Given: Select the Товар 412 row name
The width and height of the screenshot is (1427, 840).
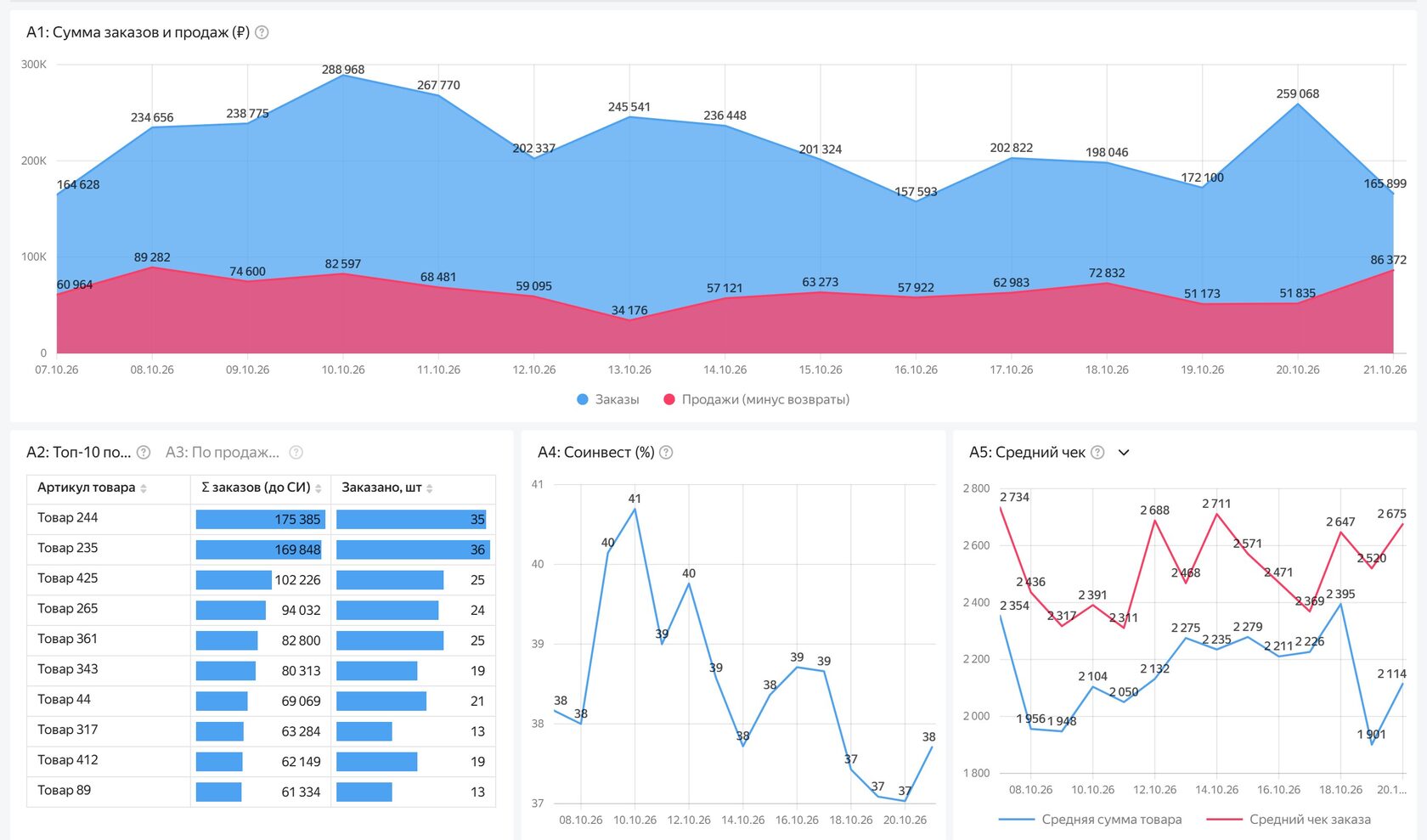Looking at the screenshot, I should click(x=68, y=760).
